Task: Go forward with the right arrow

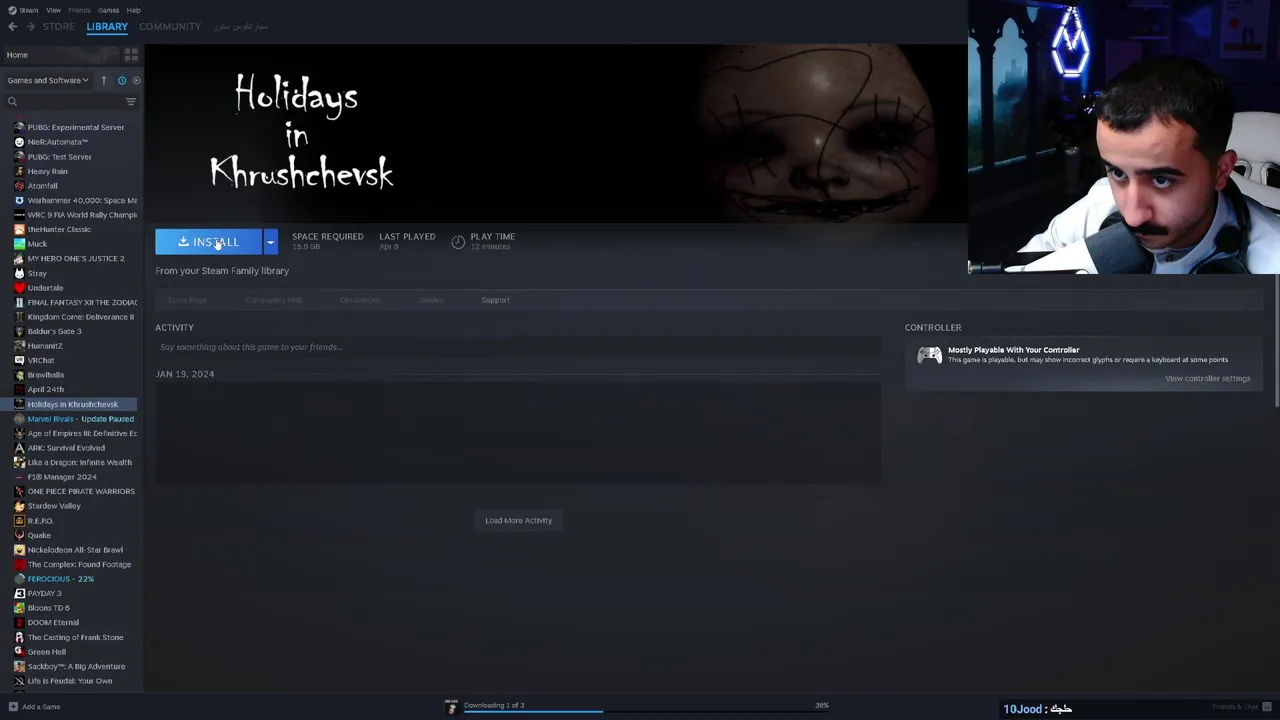Action: pos(31,27)
